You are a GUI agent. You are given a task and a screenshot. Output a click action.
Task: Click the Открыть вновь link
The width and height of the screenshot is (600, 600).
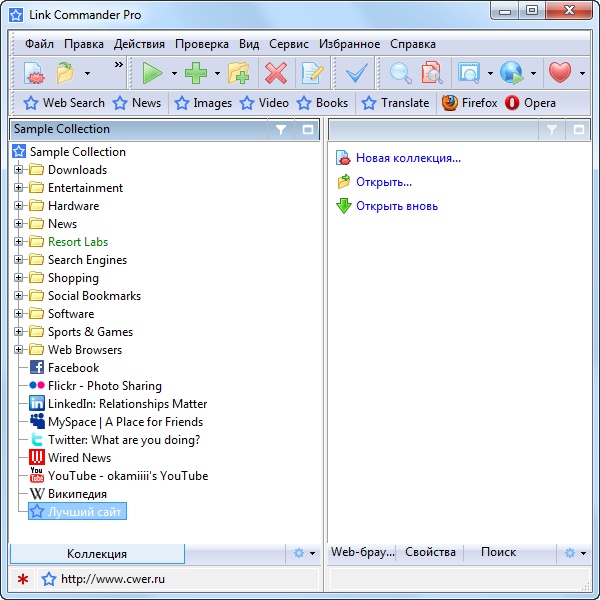click(396, 206)
